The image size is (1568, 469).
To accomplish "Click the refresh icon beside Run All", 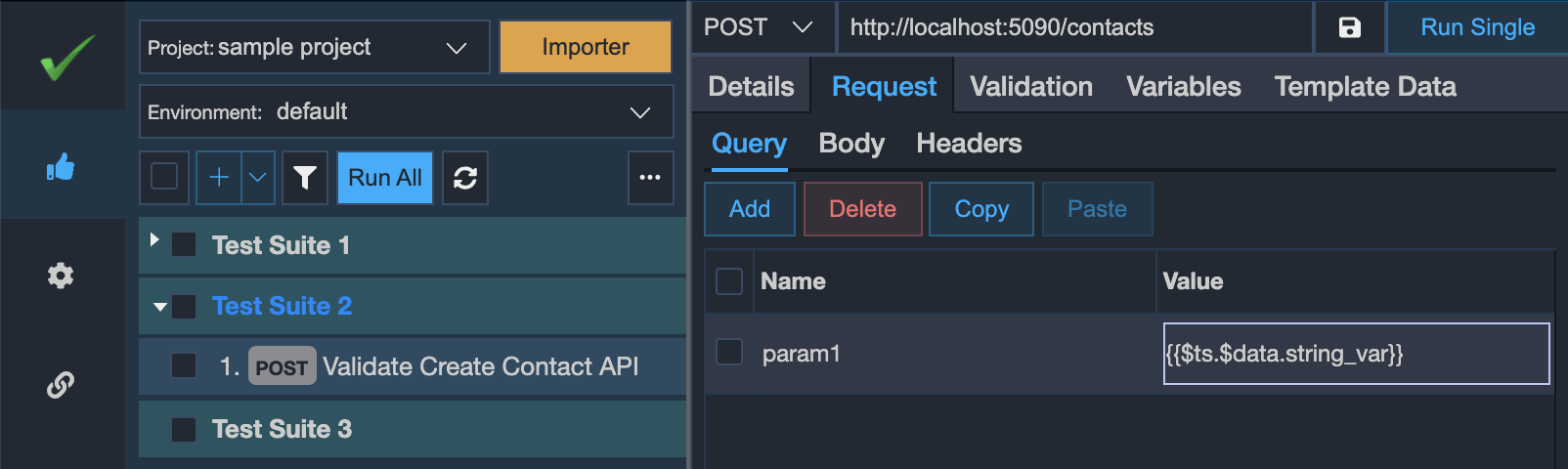I will pos(465,178).
